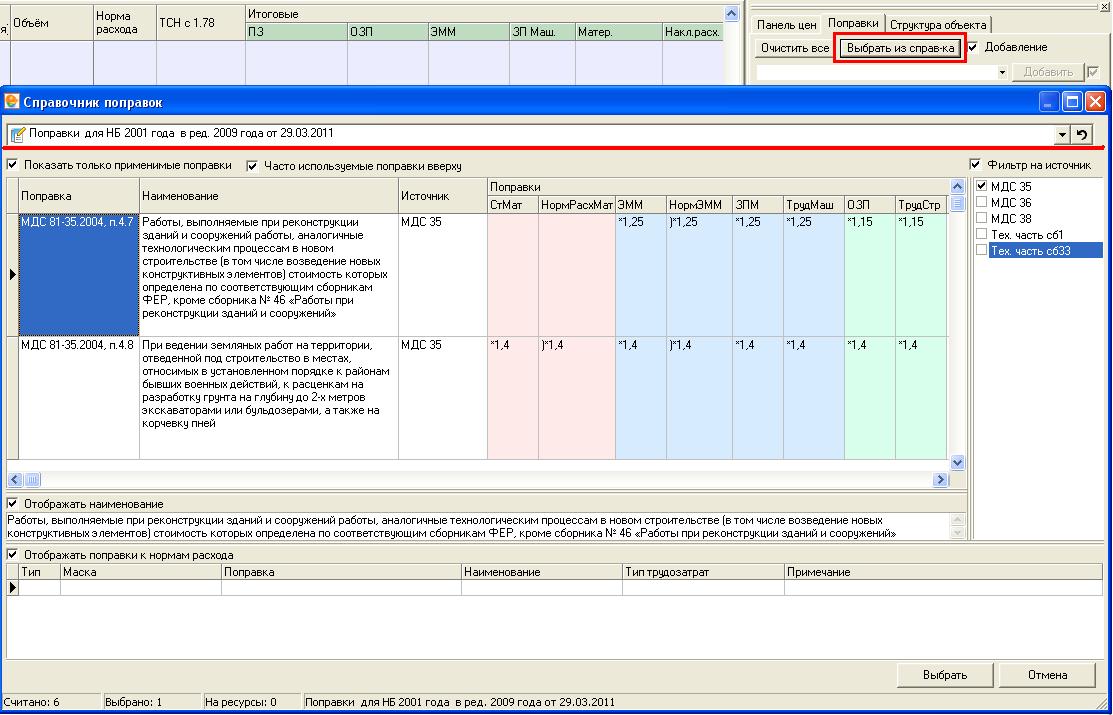Click the horizontal scrollbar right arrow

[x=940, y=480]
